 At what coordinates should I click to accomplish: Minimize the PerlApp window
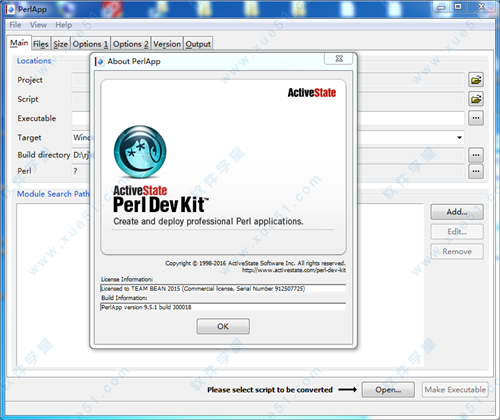[441, 7]
